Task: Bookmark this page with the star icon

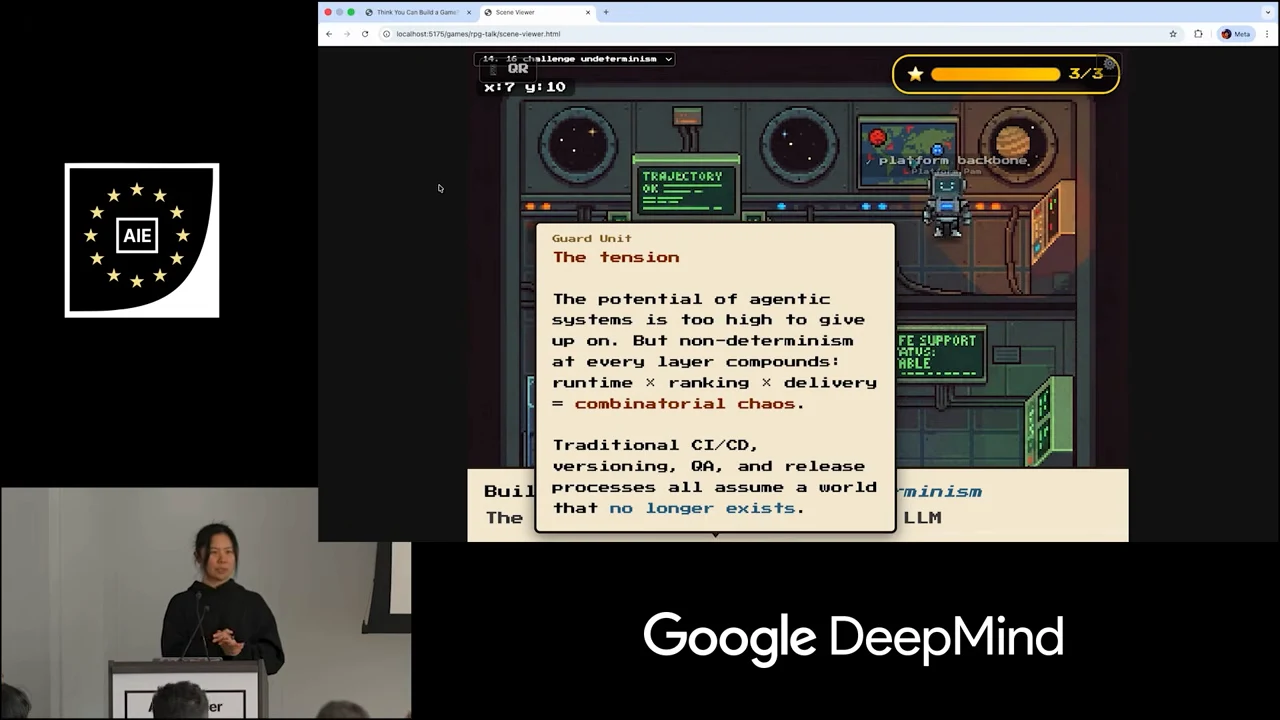Action: pyautogui.click(x=1173, y=34)
